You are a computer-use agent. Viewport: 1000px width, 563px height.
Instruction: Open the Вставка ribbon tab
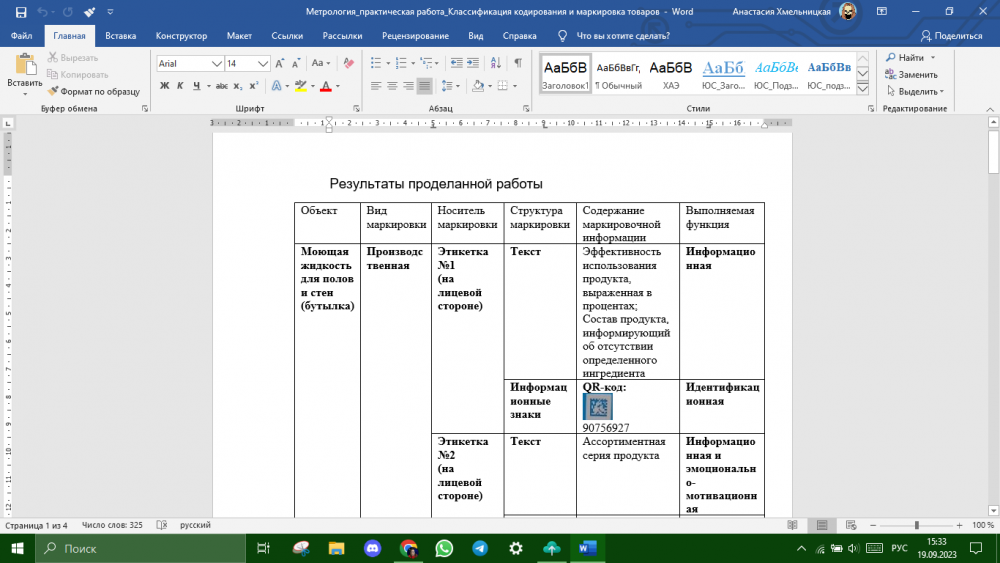coord(121,35)
